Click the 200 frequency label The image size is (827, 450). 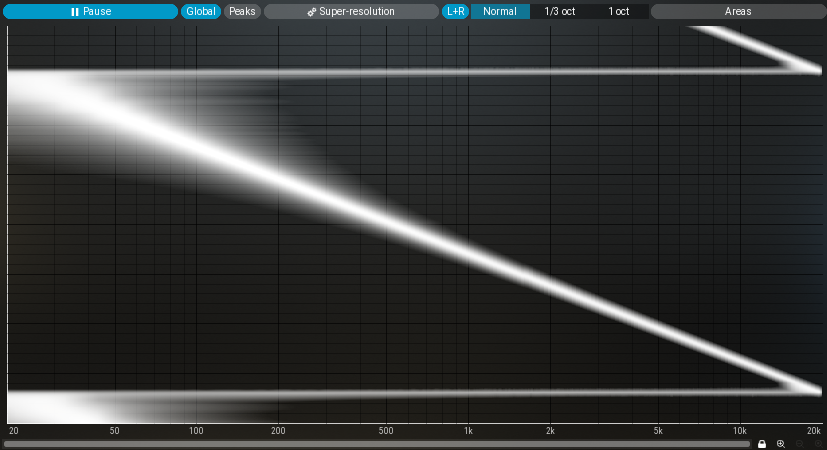click(x=278, y=431)
